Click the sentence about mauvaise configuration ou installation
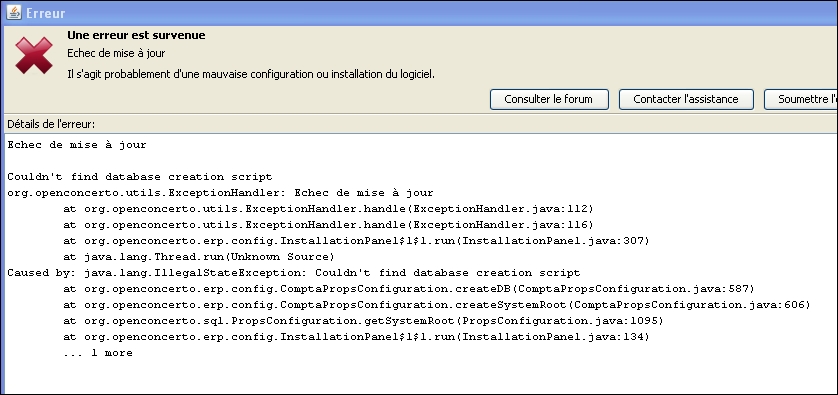838x395 pixels. tap(251, 74)
